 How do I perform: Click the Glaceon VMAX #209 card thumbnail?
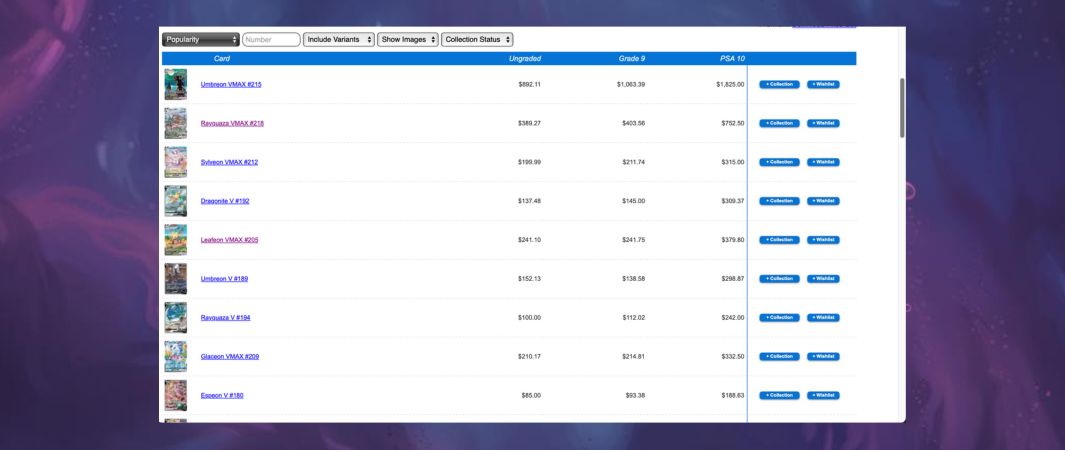pyautogui.click(x=175, y=356)
